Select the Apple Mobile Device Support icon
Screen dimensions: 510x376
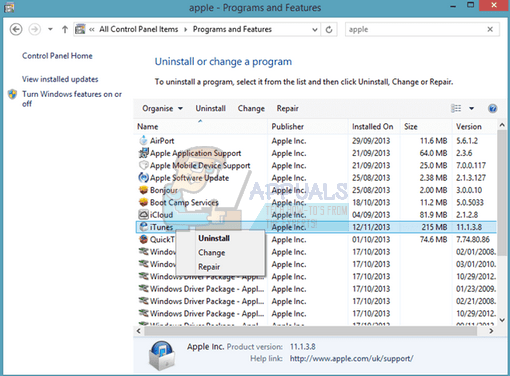[x=143, y=165]
